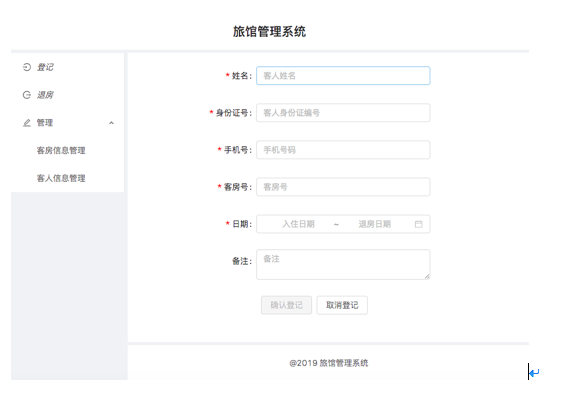The height and width of the screenshot is (394, 563).
Task: Click the 客房号 room number input
Action: 343,187
